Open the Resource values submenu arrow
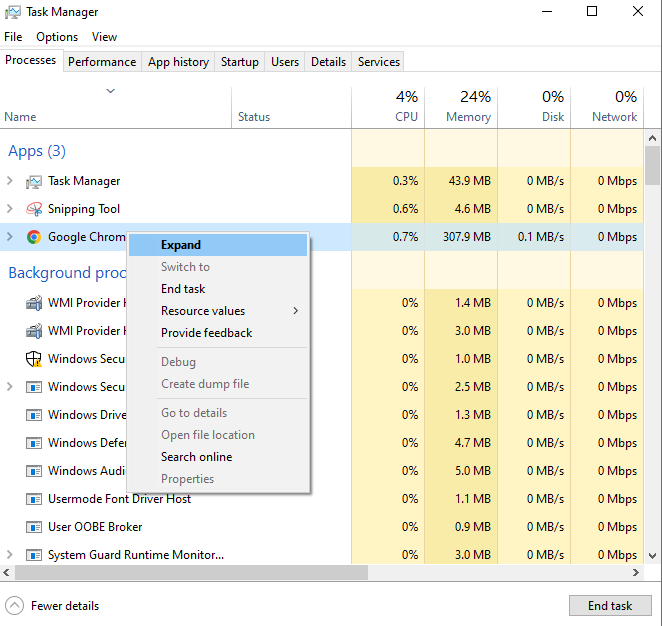 point(296,311)
